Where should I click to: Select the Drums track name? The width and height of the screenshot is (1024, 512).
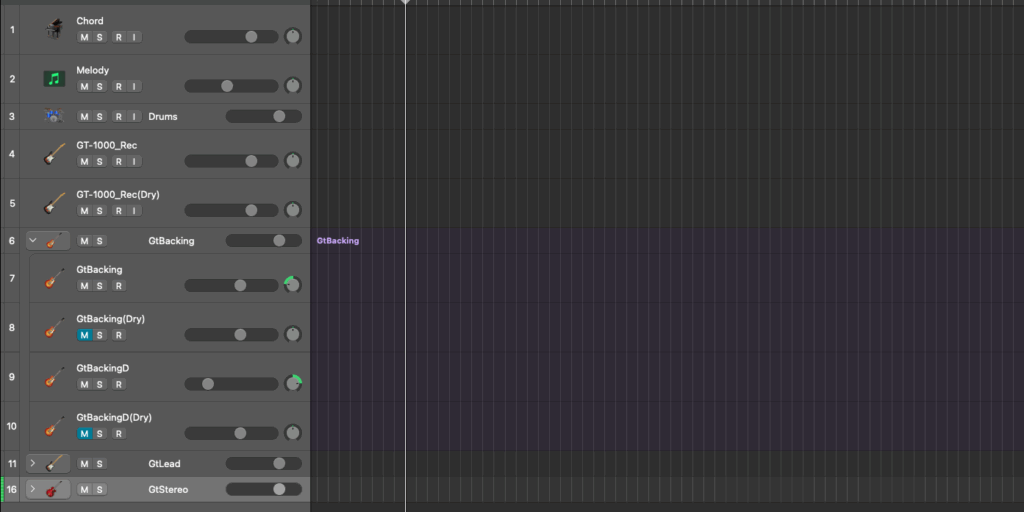163,116
